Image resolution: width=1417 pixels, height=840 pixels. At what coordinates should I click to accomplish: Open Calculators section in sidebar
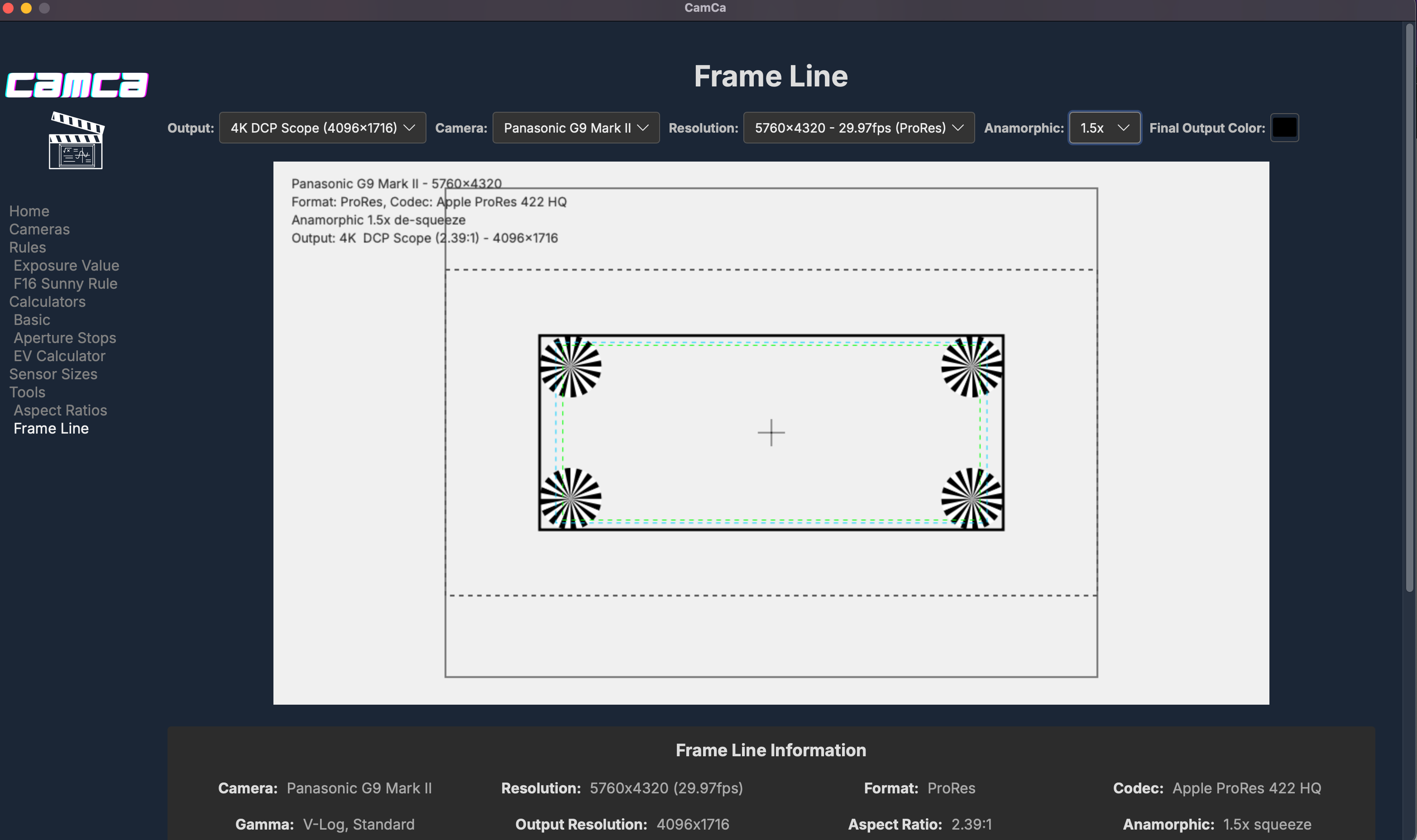click(x=48, y=302)
